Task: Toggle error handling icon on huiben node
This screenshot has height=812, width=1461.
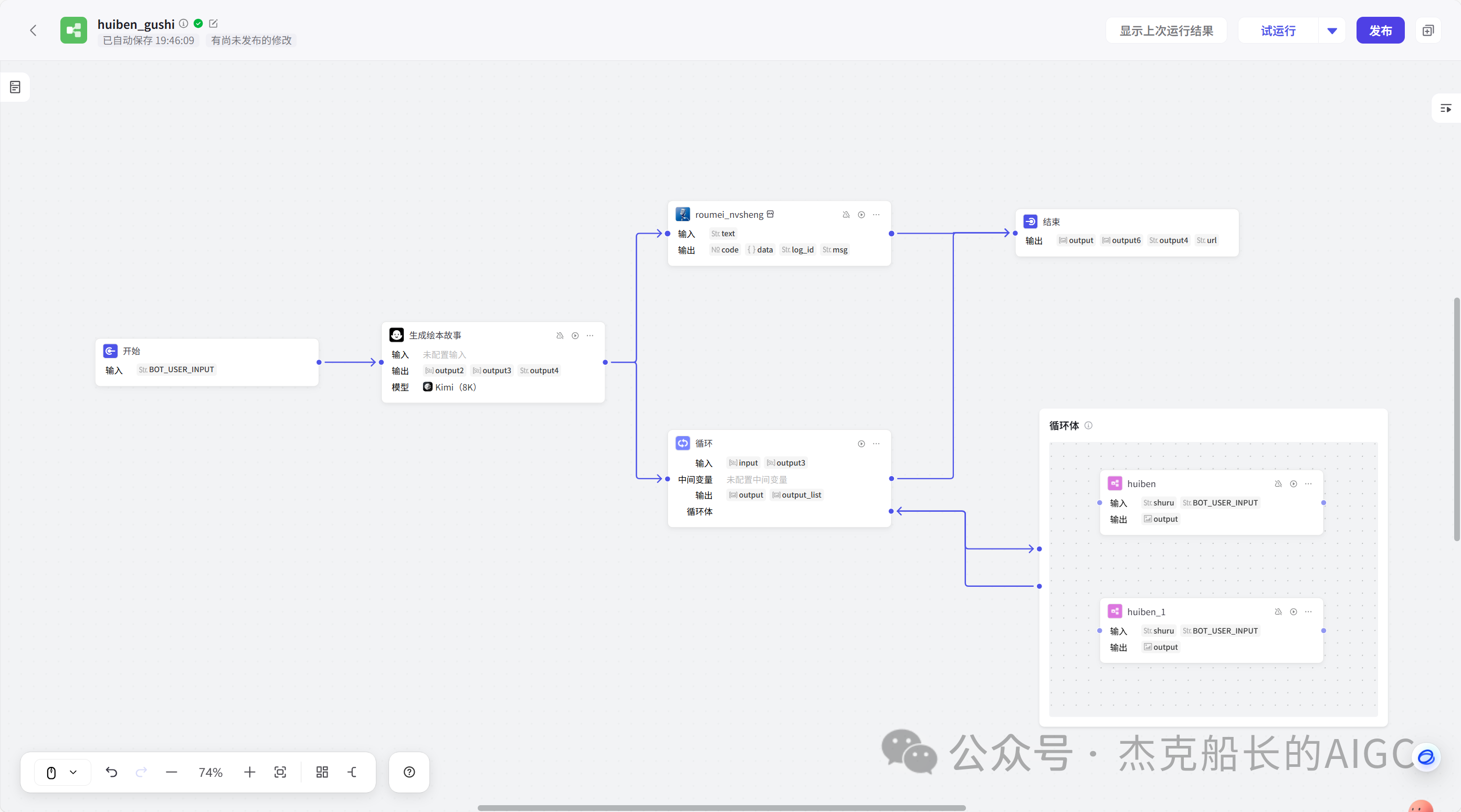Action: pyautogui.click(x=1278, y=484)
